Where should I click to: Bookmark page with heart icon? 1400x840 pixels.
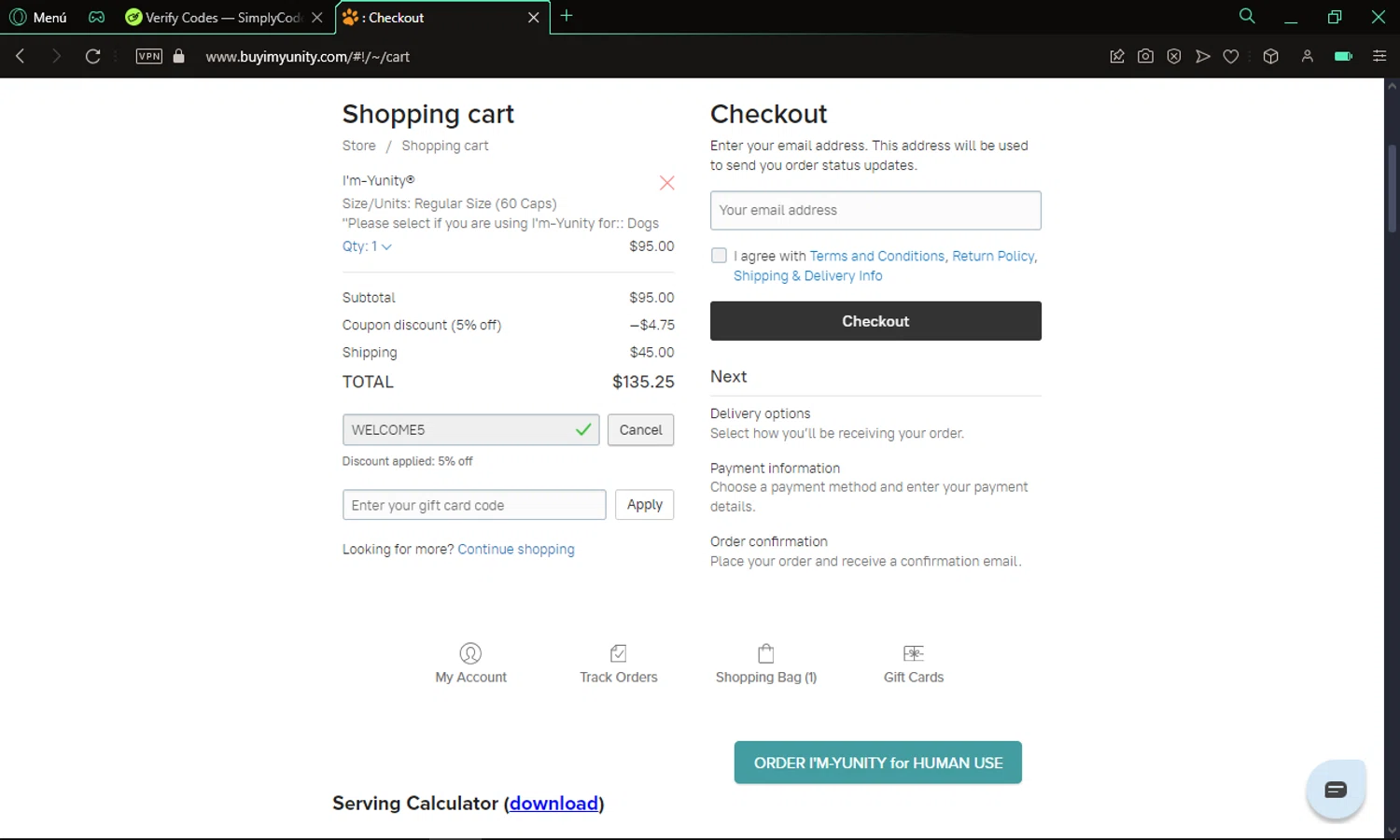pyautogui.click(x=1231, y=57)
